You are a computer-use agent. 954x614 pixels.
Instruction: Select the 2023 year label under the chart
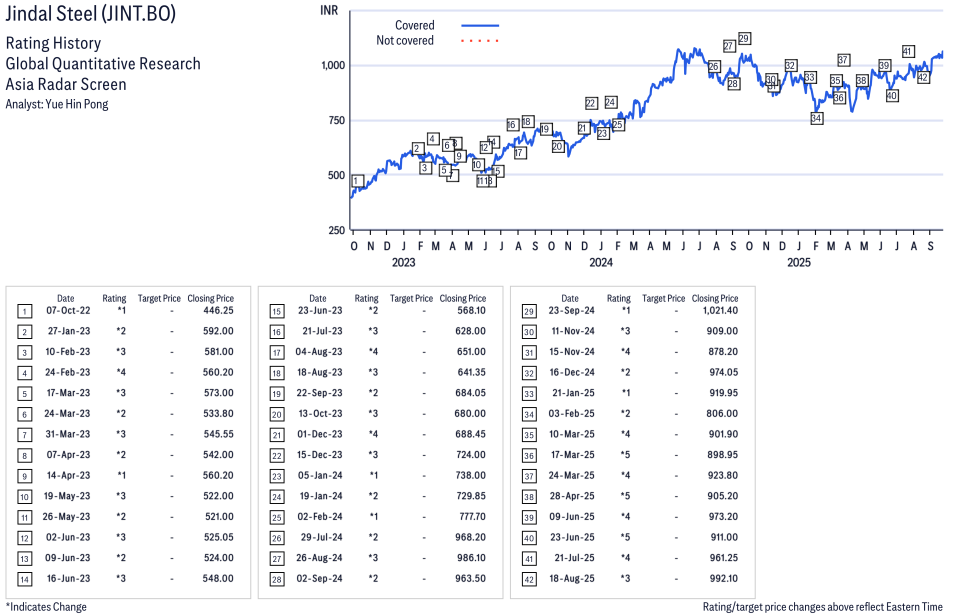click(403, 262)
